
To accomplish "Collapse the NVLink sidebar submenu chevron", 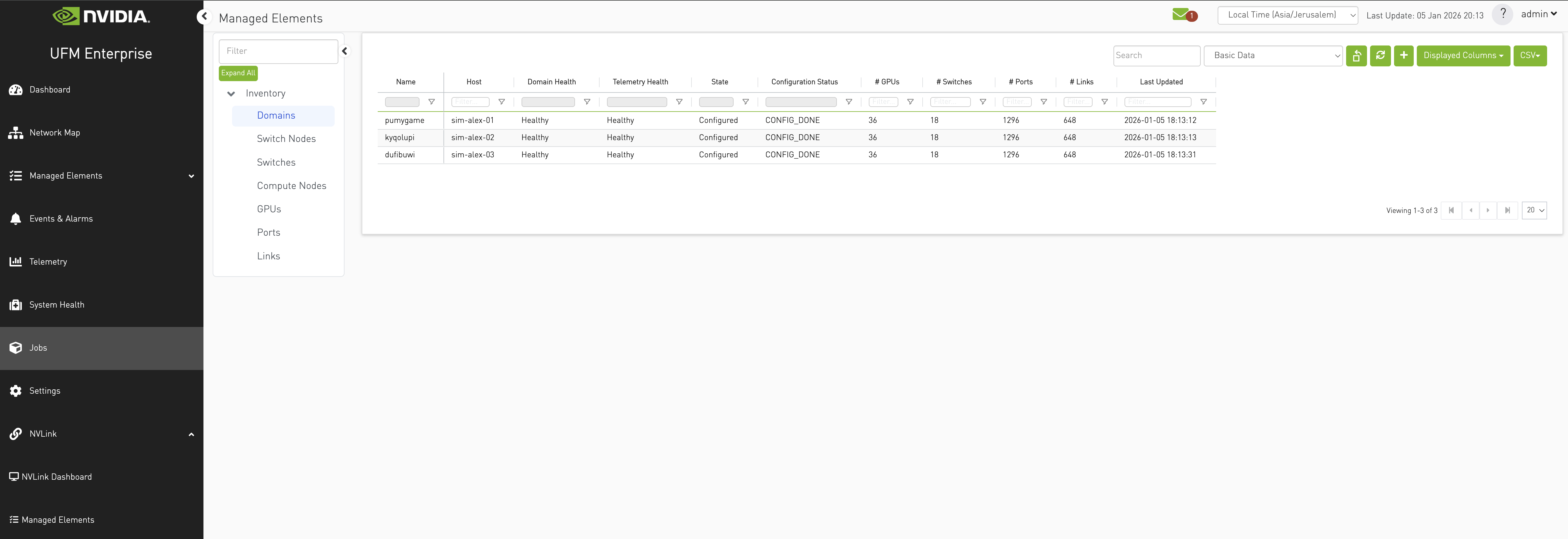I will click(191, 434).
